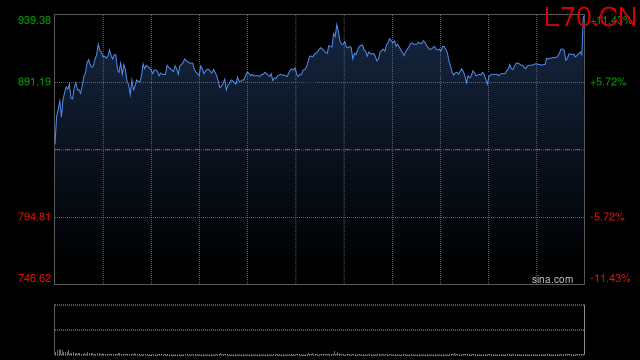Click the +11.43% percentage label at top right
Screen dimensions: 640x360
coord(610,20)
